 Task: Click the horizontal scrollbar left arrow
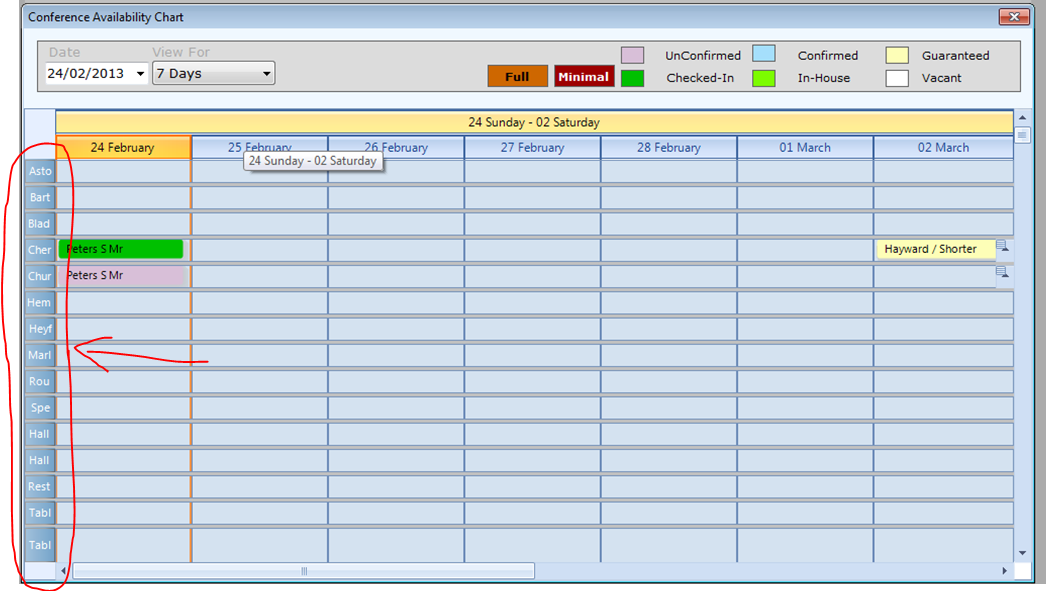point(63,571)
